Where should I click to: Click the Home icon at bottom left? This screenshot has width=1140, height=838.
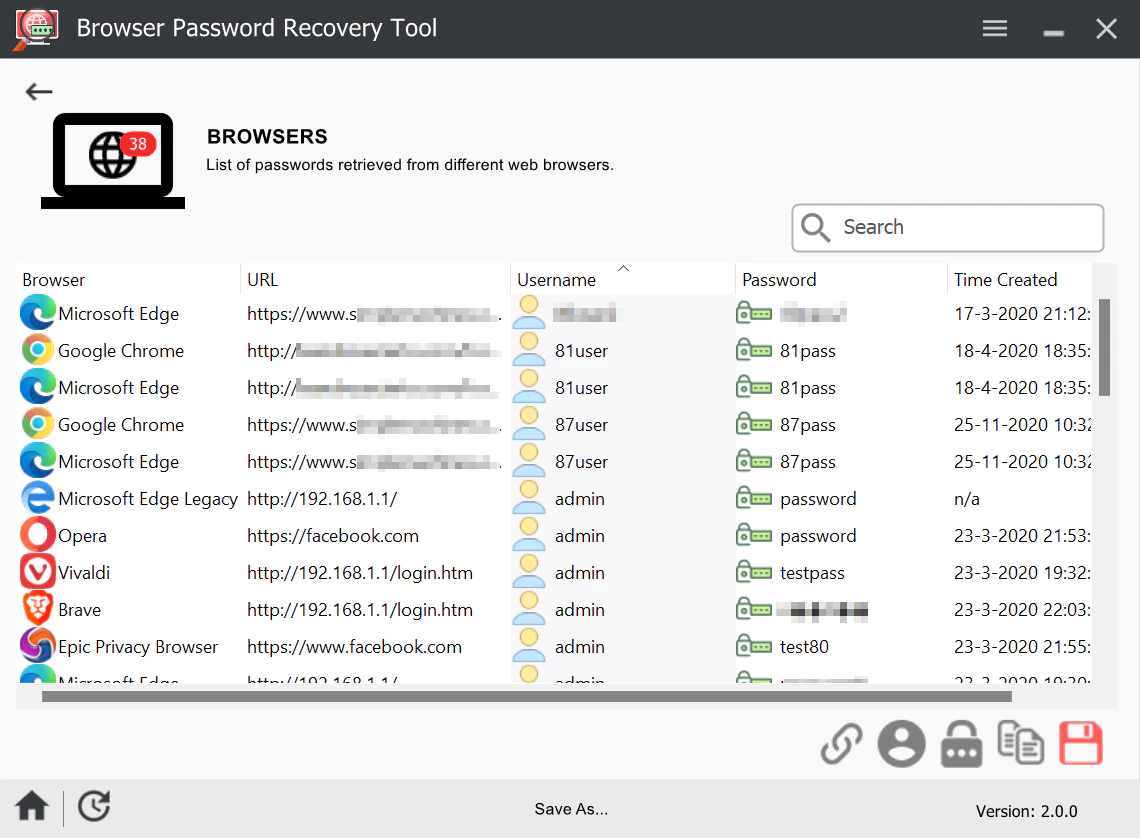pyautogui.click(x=32, y=806)
